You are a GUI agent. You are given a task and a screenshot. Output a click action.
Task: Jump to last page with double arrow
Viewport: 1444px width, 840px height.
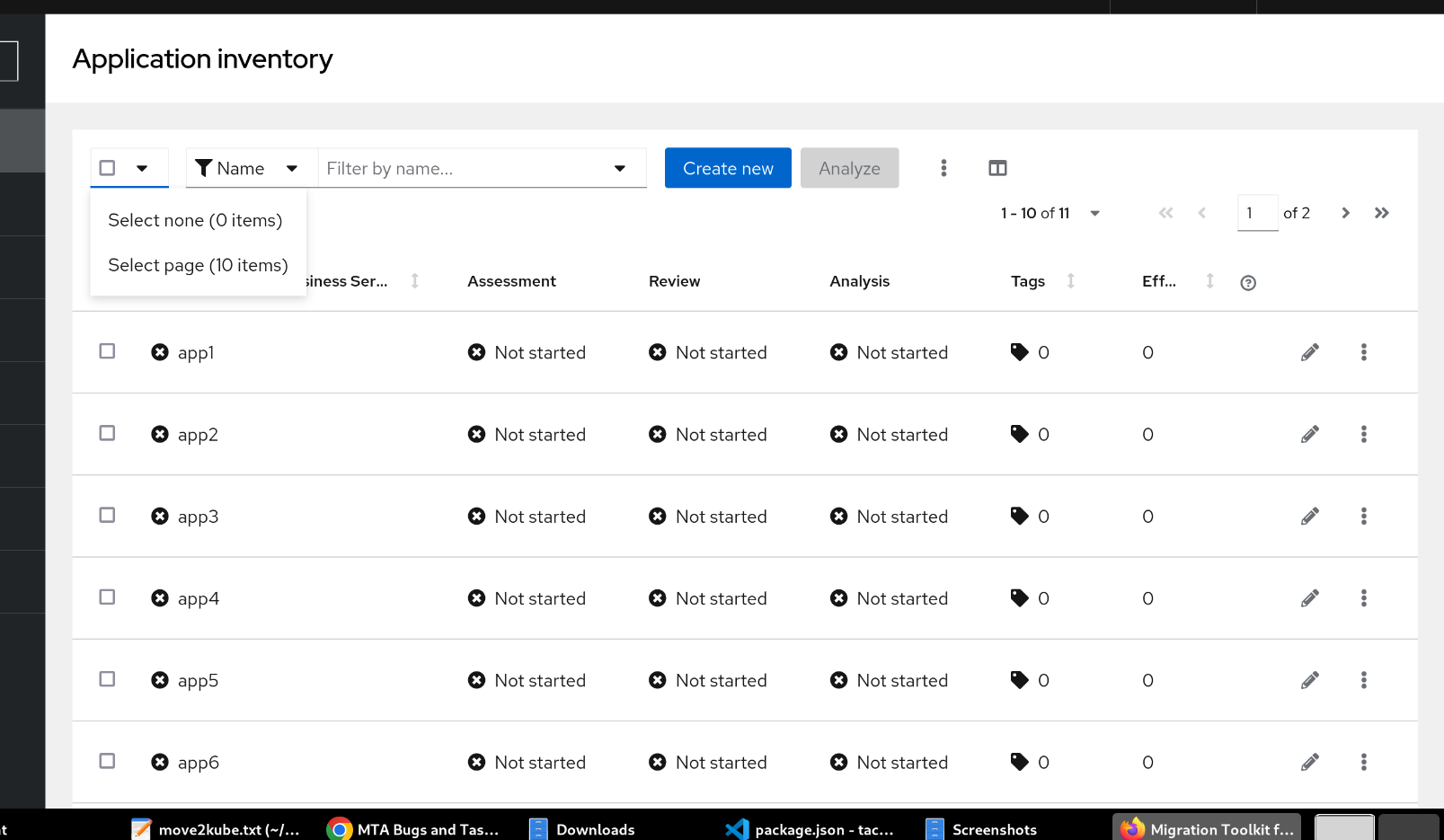(1382, 213)
